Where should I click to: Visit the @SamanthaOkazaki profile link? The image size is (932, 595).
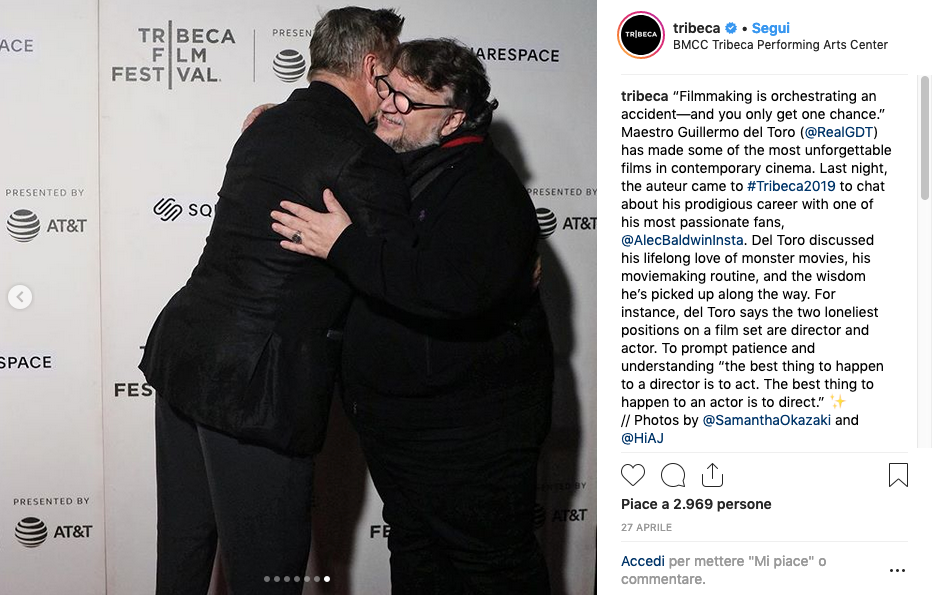(x=767, y=420)
